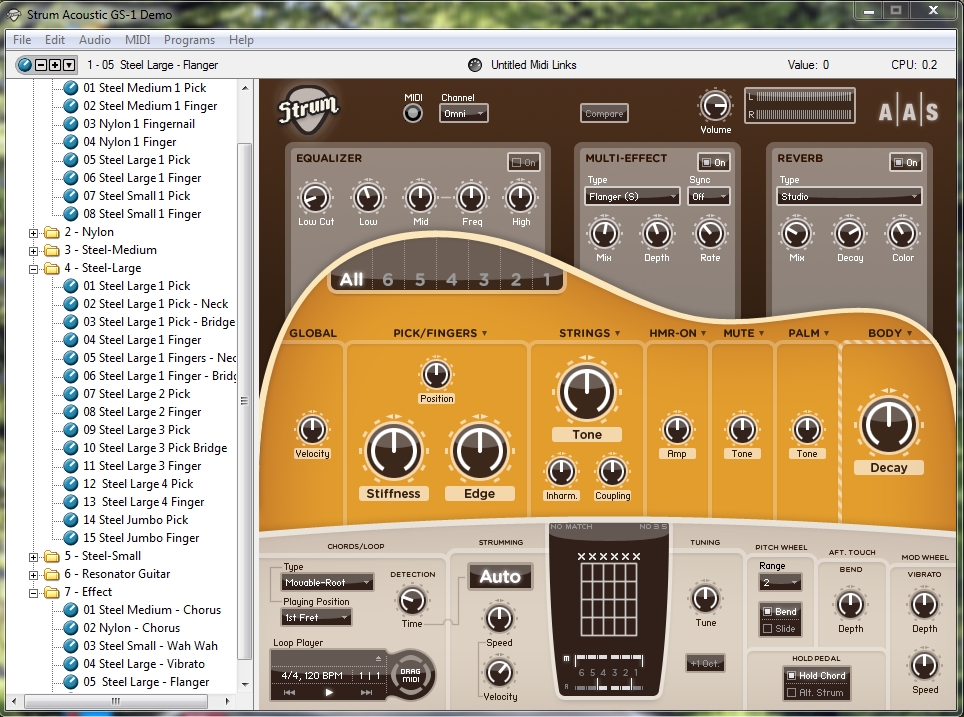This screenshot has width=964, height=717.
Task: Select the All strings button
Action: tap(352, 280)
